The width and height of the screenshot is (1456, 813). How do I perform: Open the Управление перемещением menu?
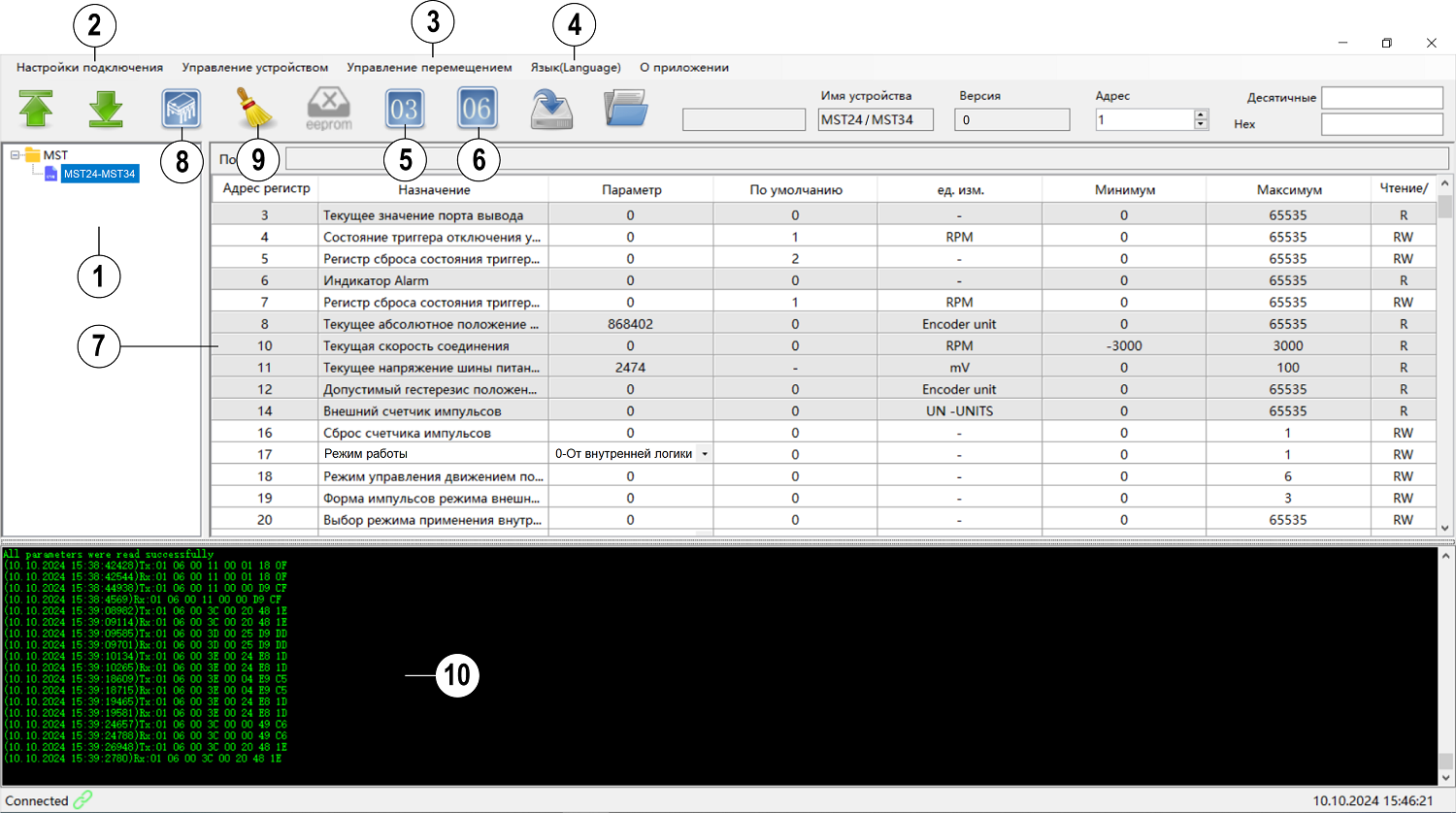(x=429, y=68)
